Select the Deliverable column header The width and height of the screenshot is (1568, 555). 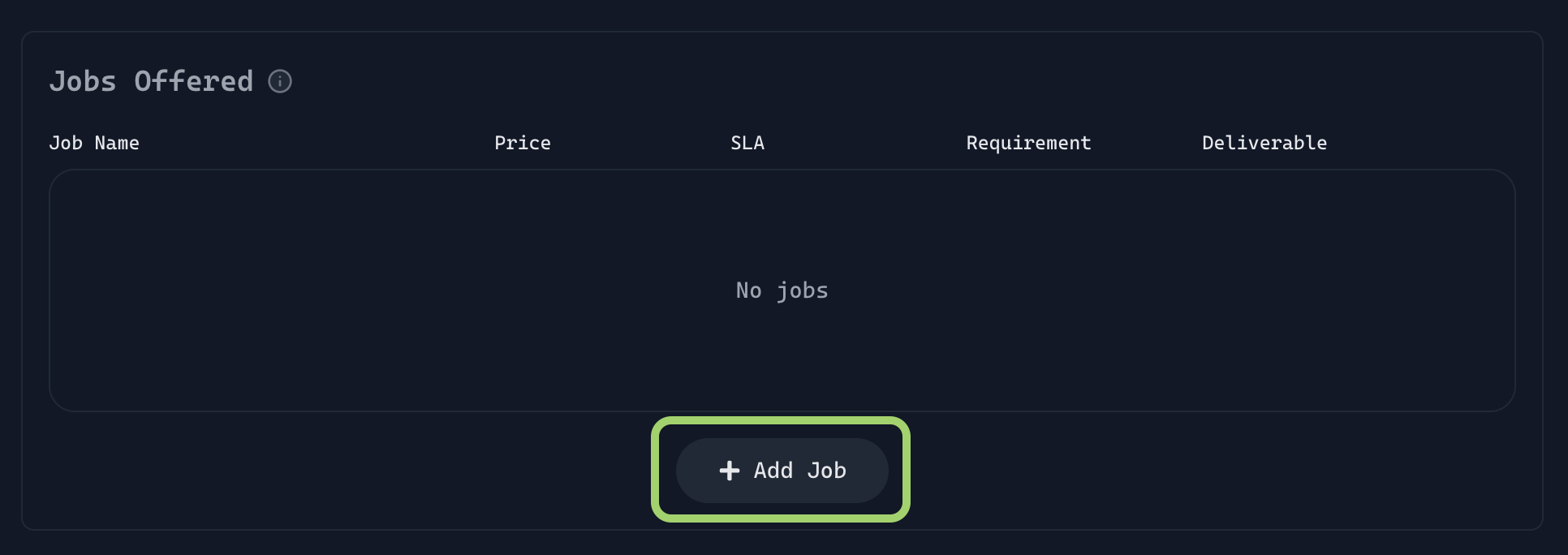click(1264, 143)
